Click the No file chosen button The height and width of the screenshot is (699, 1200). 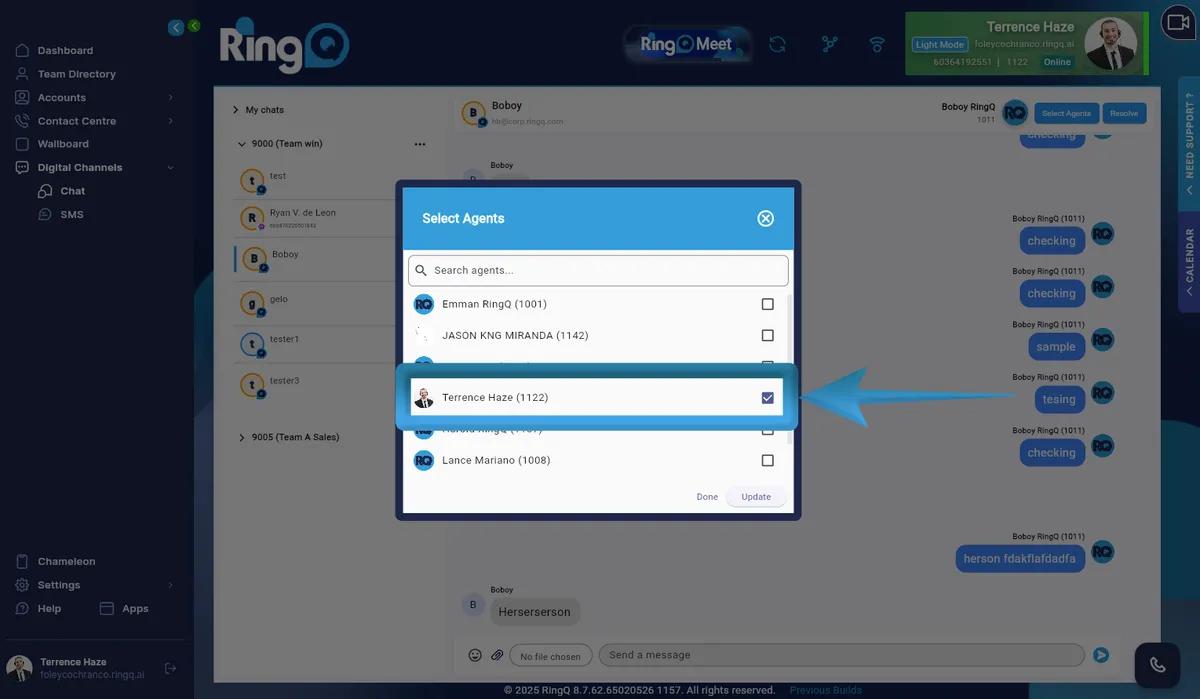click(551, 656)
